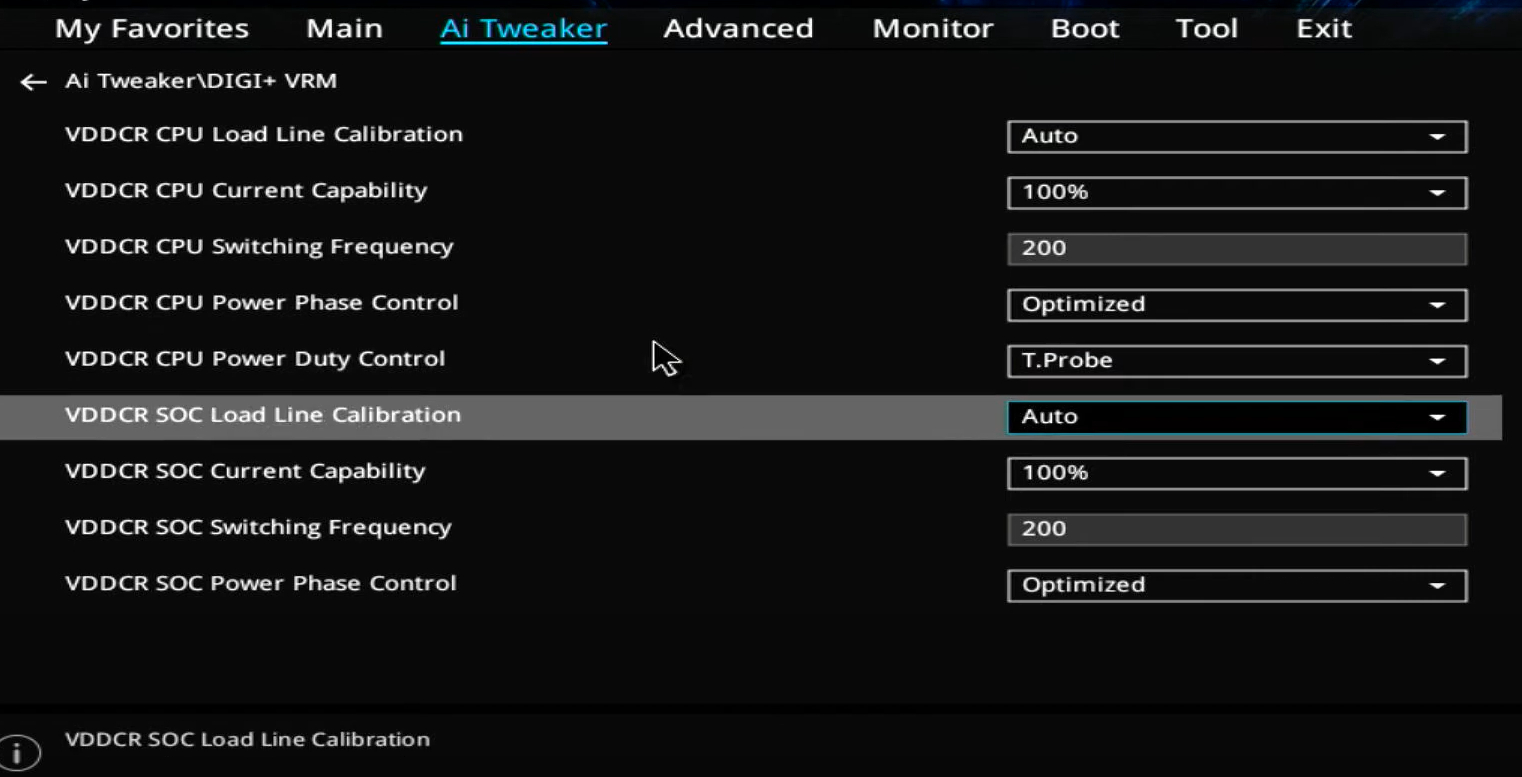Select VDDCR SOC Switching Frequency value field
This screenshot has width=1522, height=777.
[x=1236, y=529]
